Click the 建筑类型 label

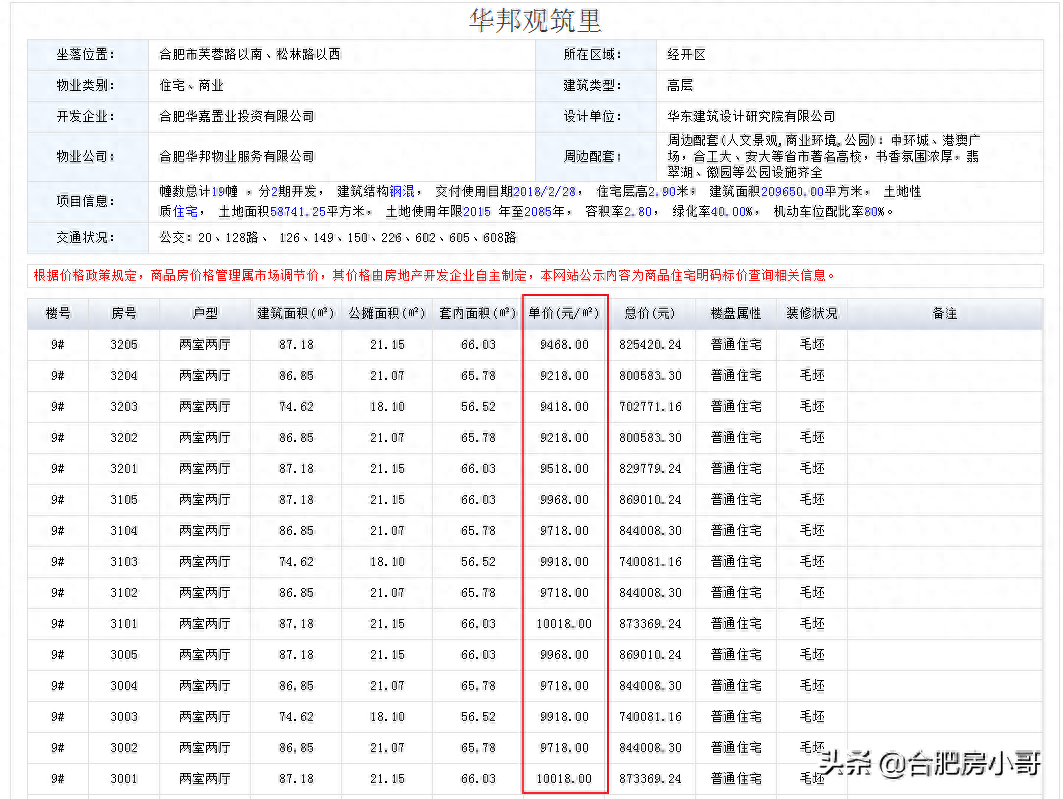click(593, 85)
